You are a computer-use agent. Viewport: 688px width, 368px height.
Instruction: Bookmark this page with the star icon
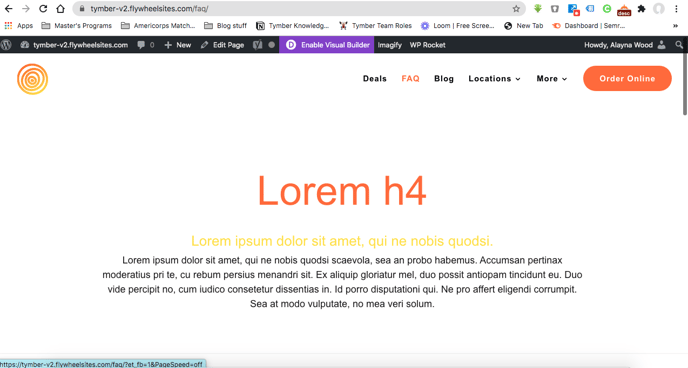[516, 9]
